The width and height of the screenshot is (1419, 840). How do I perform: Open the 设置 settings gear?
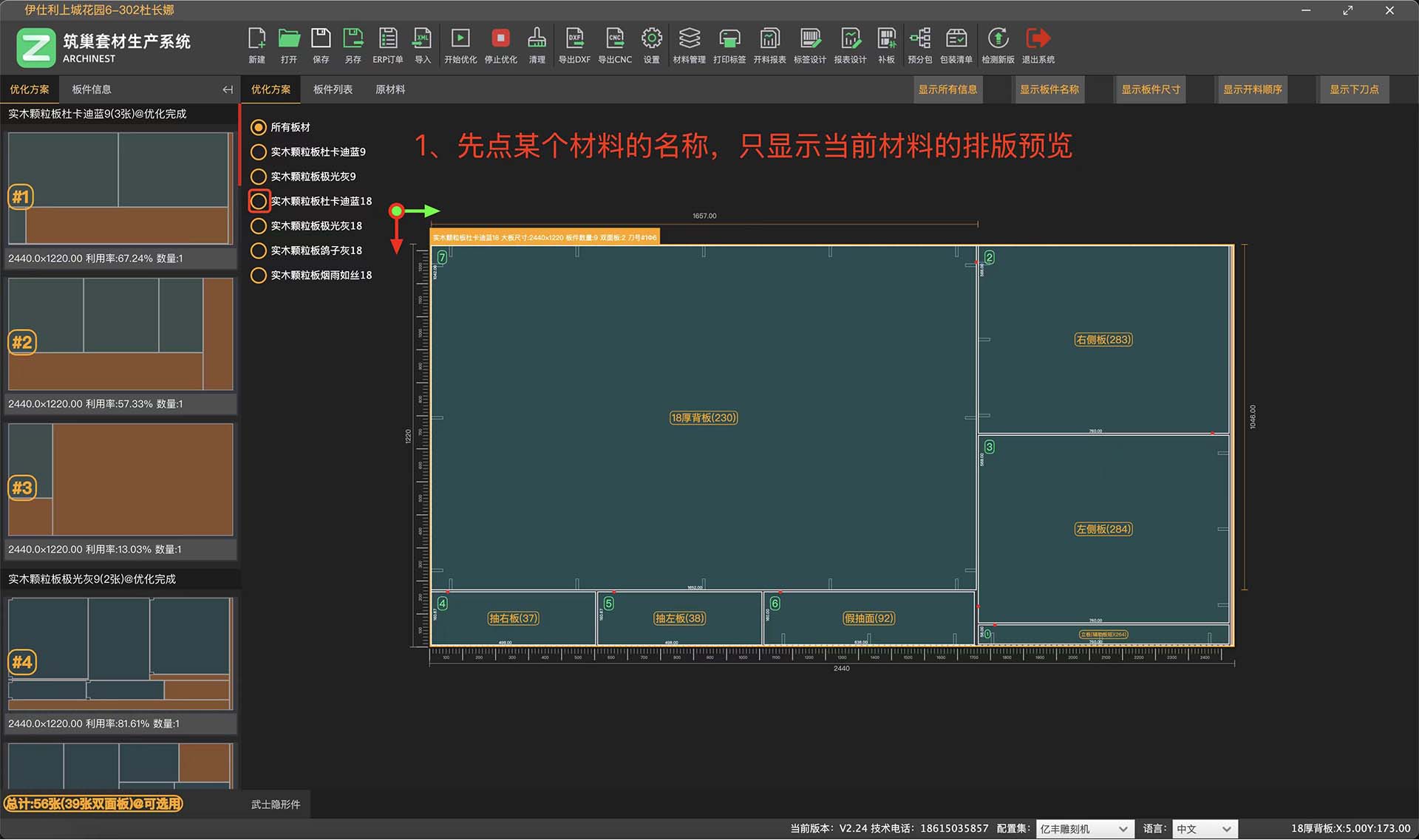coord(651,39)
